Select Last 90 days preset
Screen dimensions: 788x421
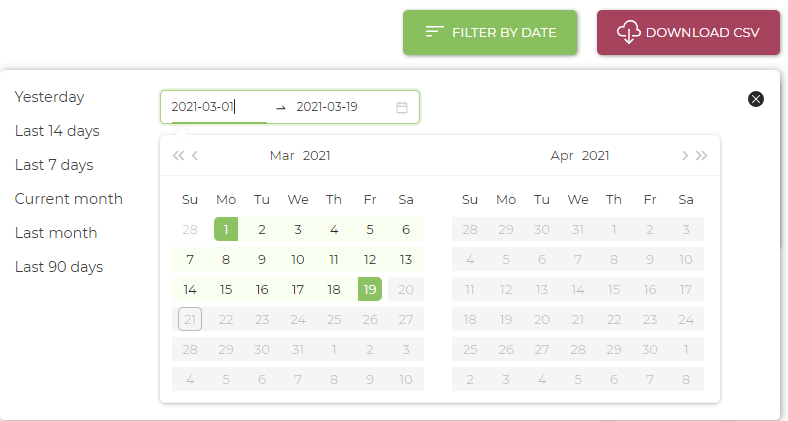[x=59, y=267]
